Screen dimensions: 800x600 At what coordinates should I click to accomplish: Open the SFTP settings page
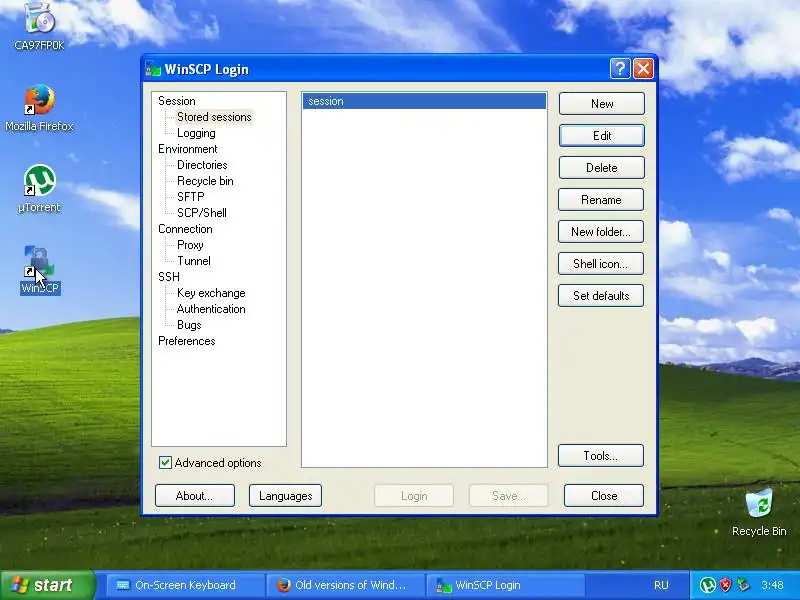click(191, 197)
